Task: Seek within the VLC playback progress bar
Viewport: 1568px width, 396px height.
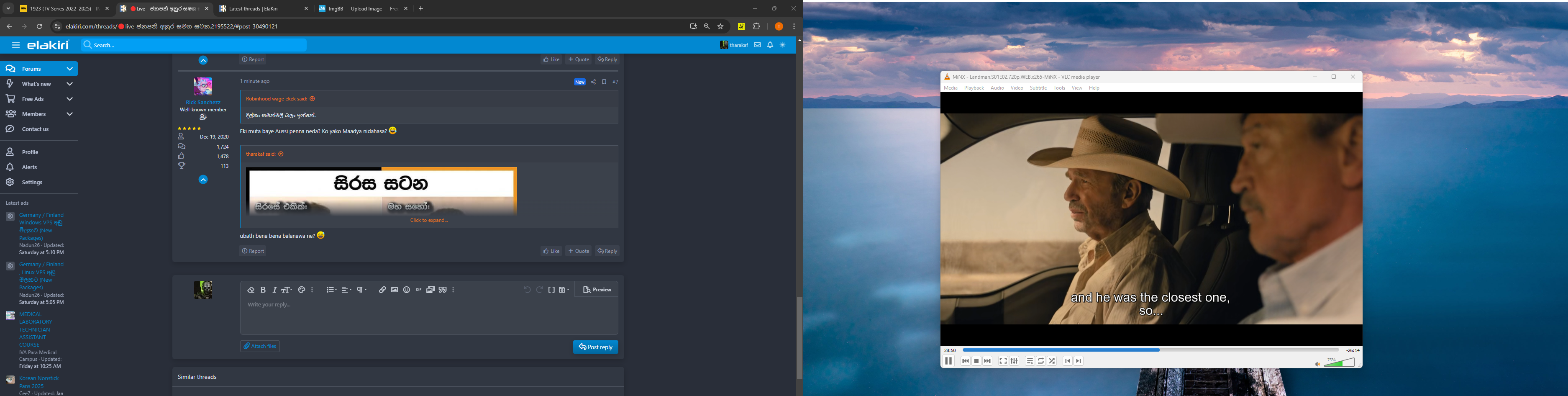Action: [x=1150, y=350]
